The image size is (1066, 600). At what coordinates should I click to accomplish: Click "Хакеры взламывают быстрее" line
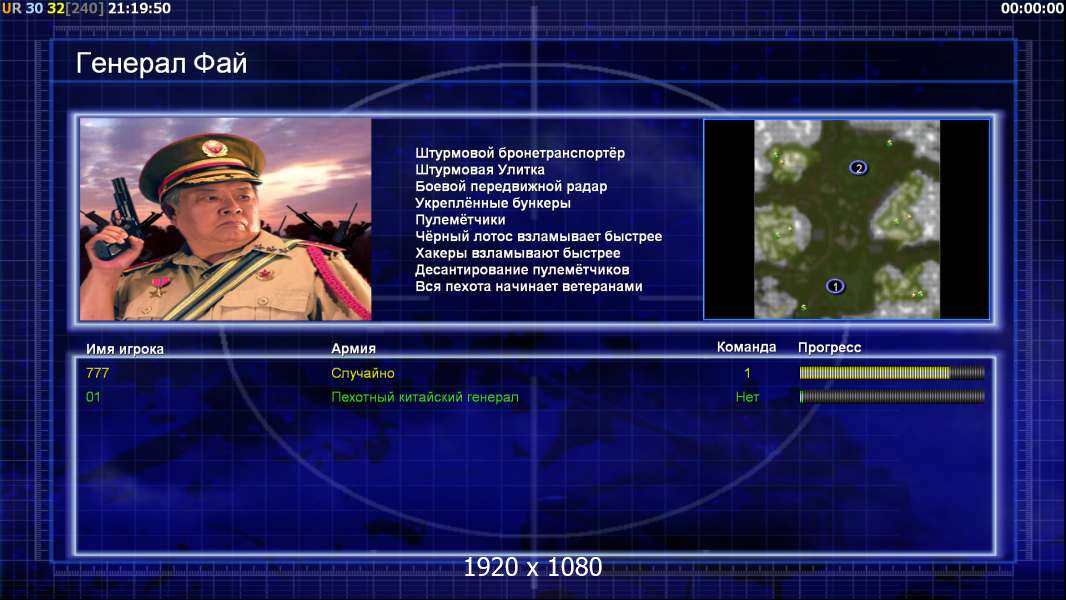518,253
